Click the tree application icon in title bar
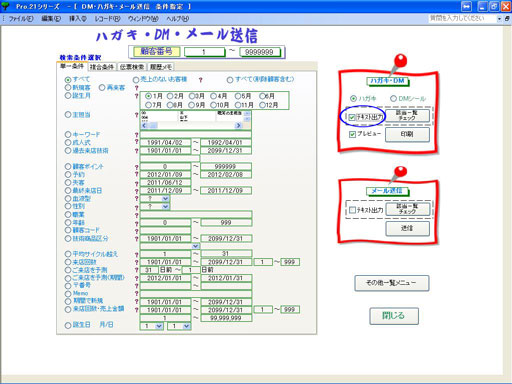This screenshot has height=384, width=512. point(5,6)
